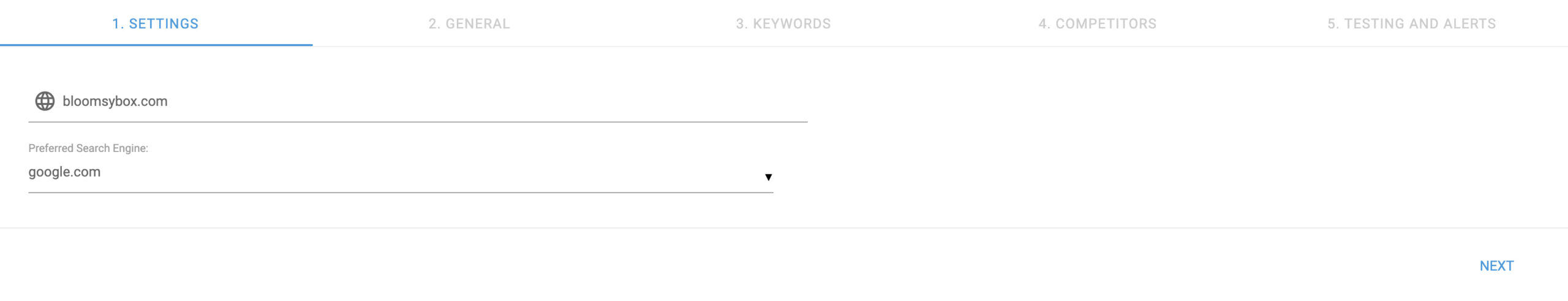Click the globe icon beside the domain
The height and width of the screenshot is (301, 1568).
45,101
